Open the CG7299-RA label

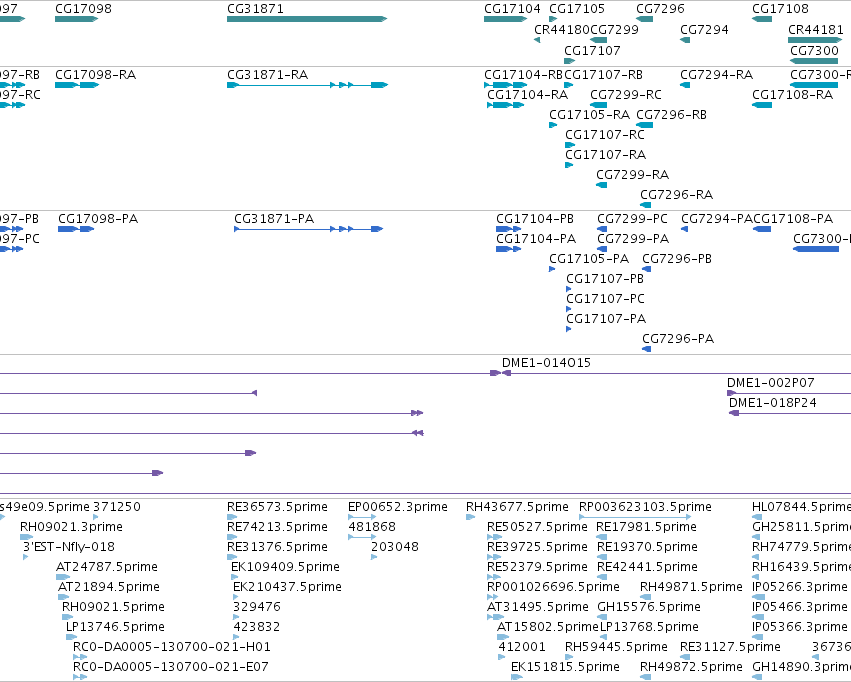633,175
